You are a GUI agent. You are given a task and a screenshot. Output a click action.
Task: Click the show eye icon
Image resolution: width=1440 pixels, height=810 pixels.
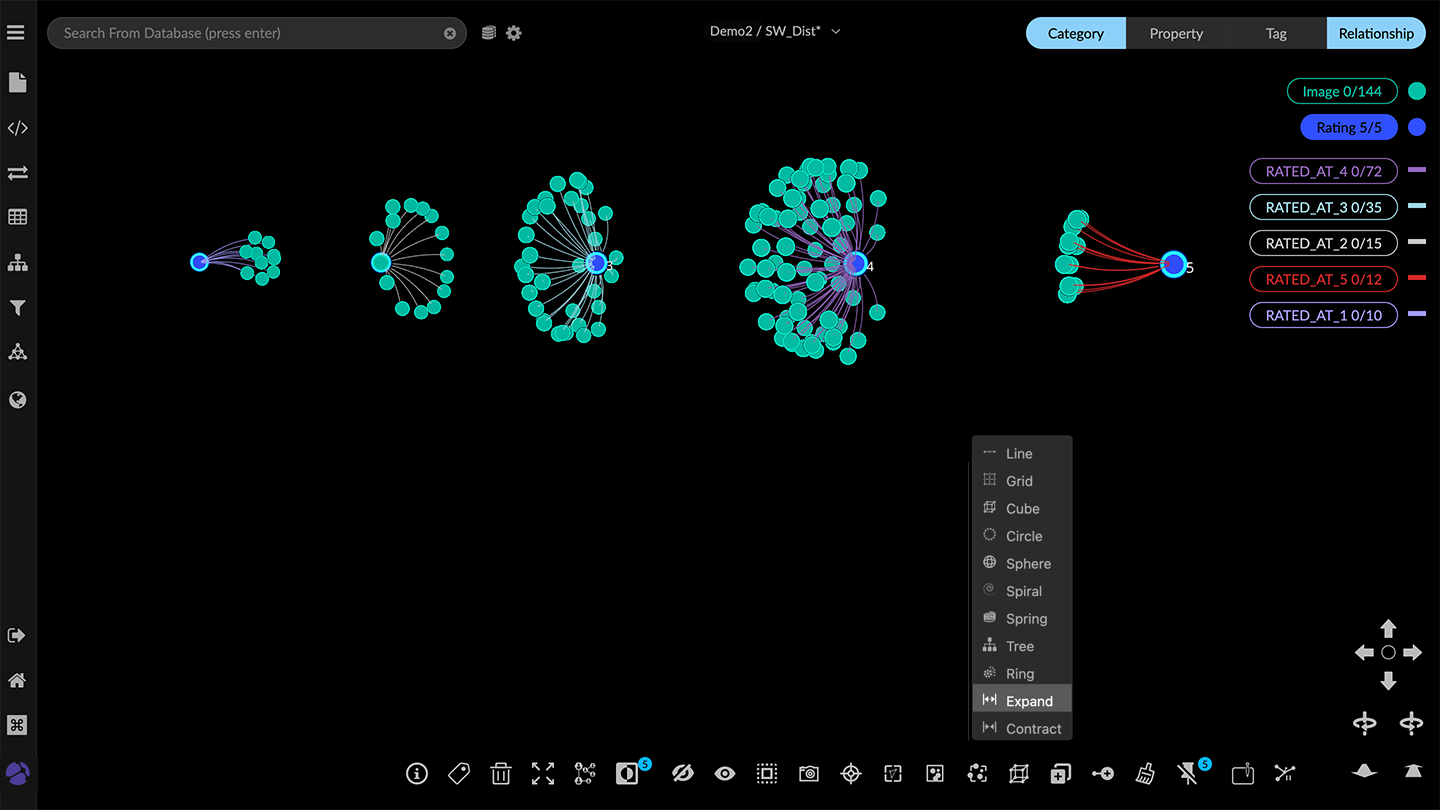pyautogui.click(x=725, y=773)
